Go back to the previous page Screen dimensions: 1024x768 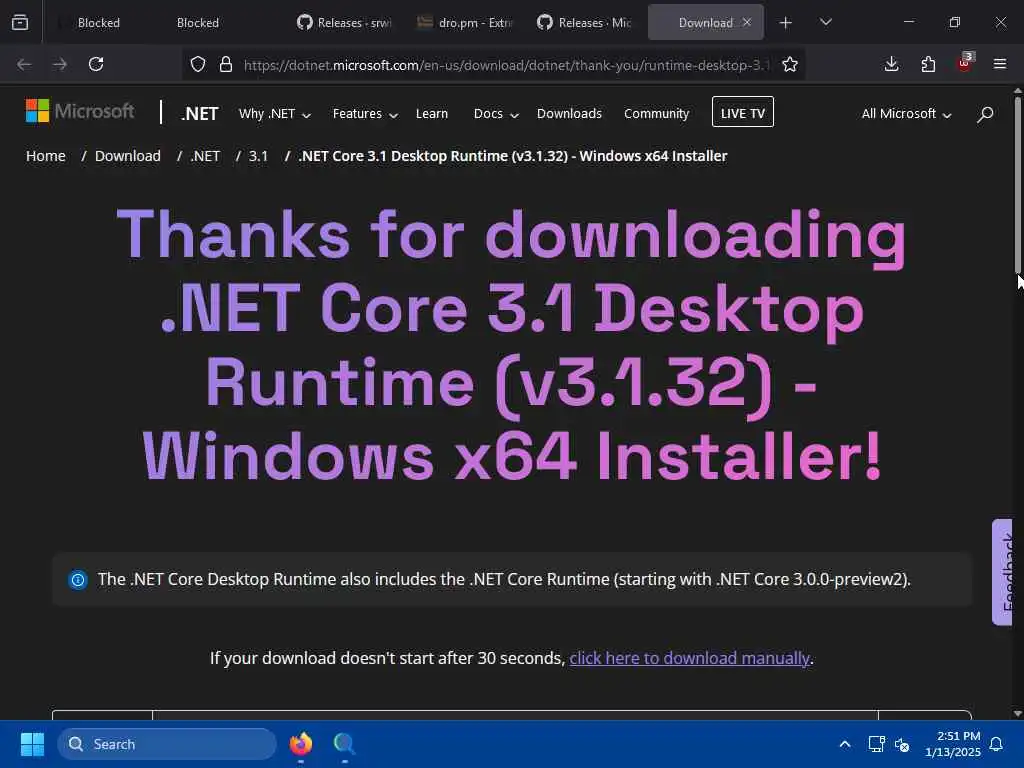tap(24, 64)
